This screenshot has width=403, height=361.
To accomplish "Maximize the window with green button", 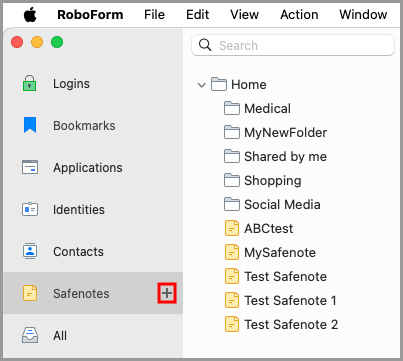I will click(x=57, y=42).
